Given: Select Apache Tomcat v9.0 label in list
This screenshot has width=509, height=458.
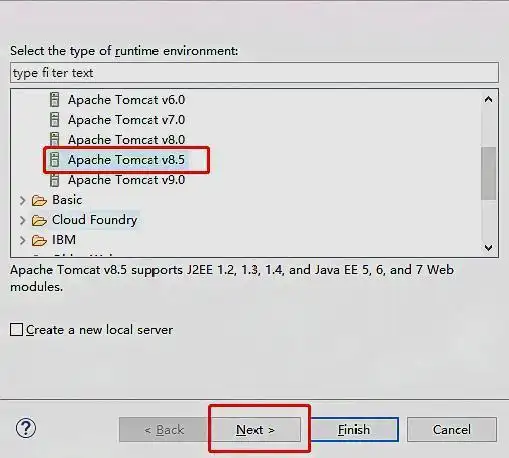Looking at the screenshot, I should [x=126, y=180].
